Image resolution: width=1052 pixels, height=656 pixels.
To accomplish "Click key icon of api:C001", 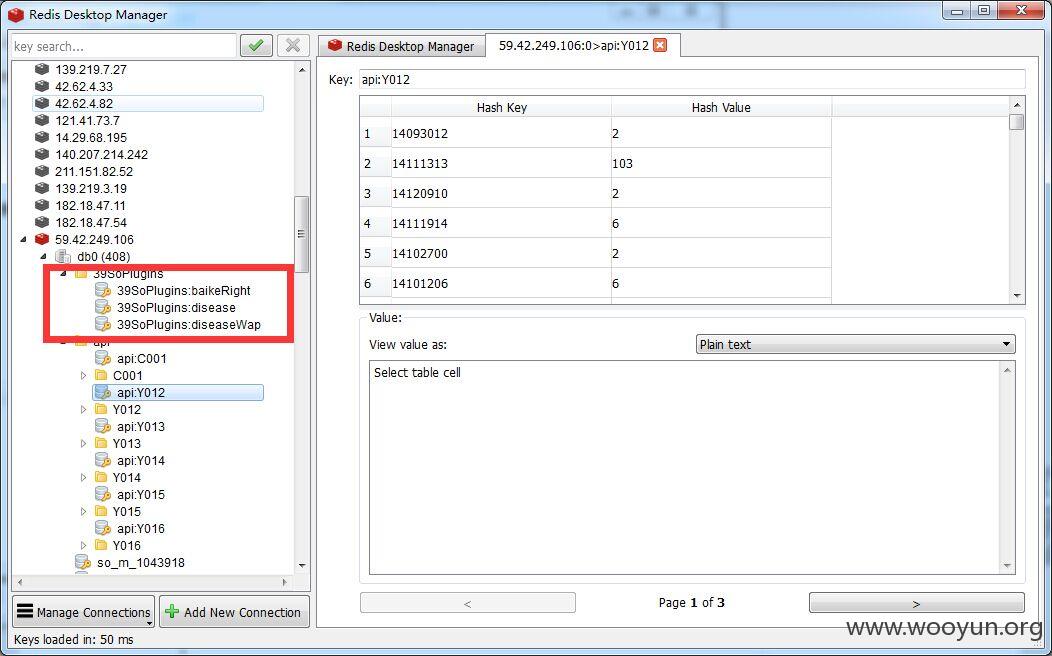I will click(x=103, y=358).
